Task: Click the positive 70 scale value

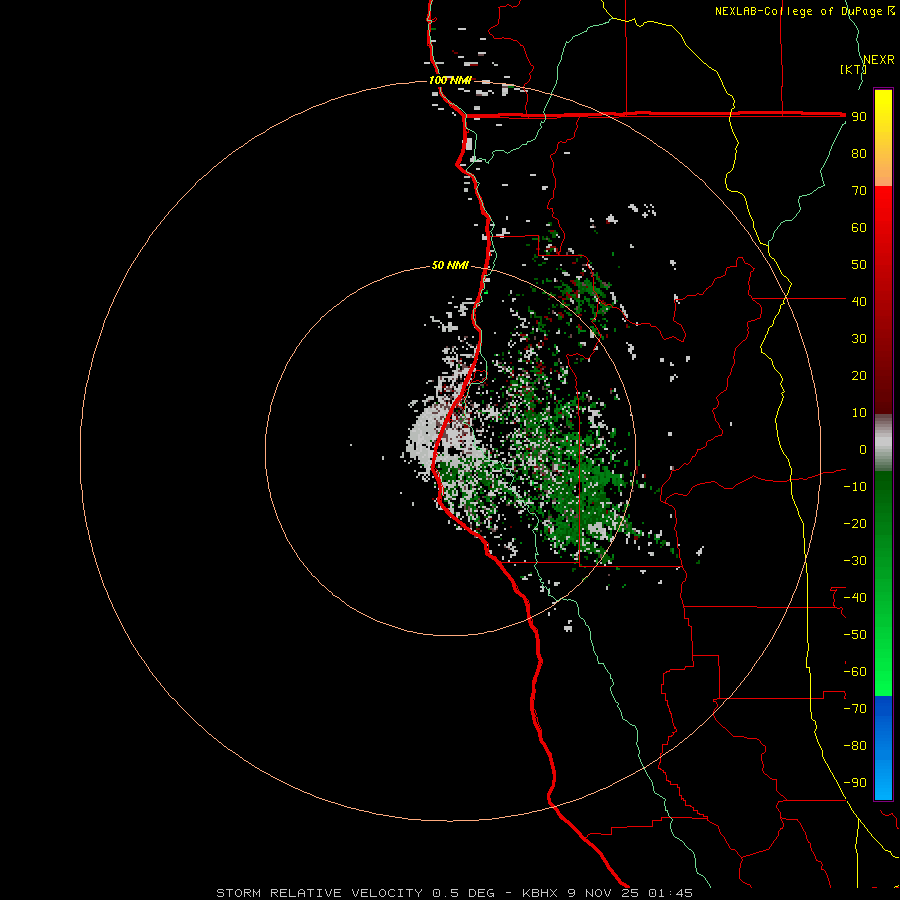Action: coord(859,191)
